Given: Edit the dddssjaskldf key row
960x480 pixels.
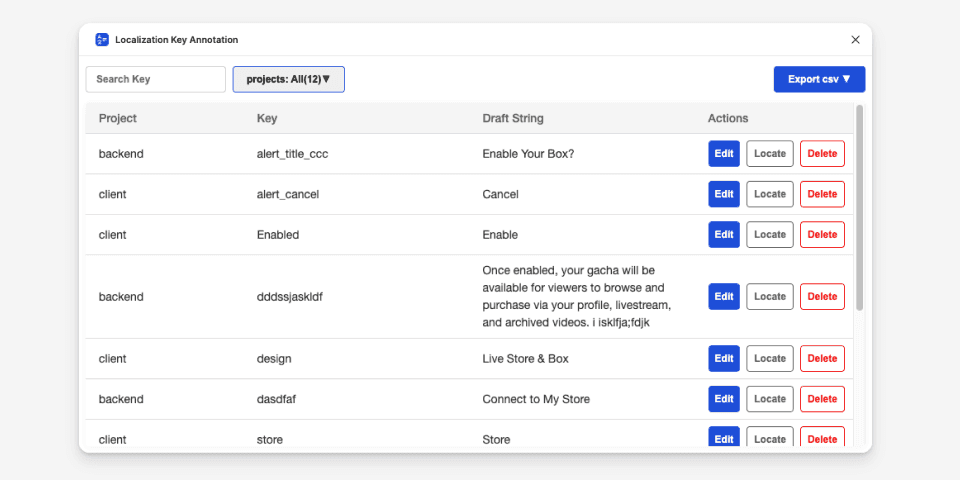Looking at the screenshot, I should pyautogui.click(x=724, y=296).
